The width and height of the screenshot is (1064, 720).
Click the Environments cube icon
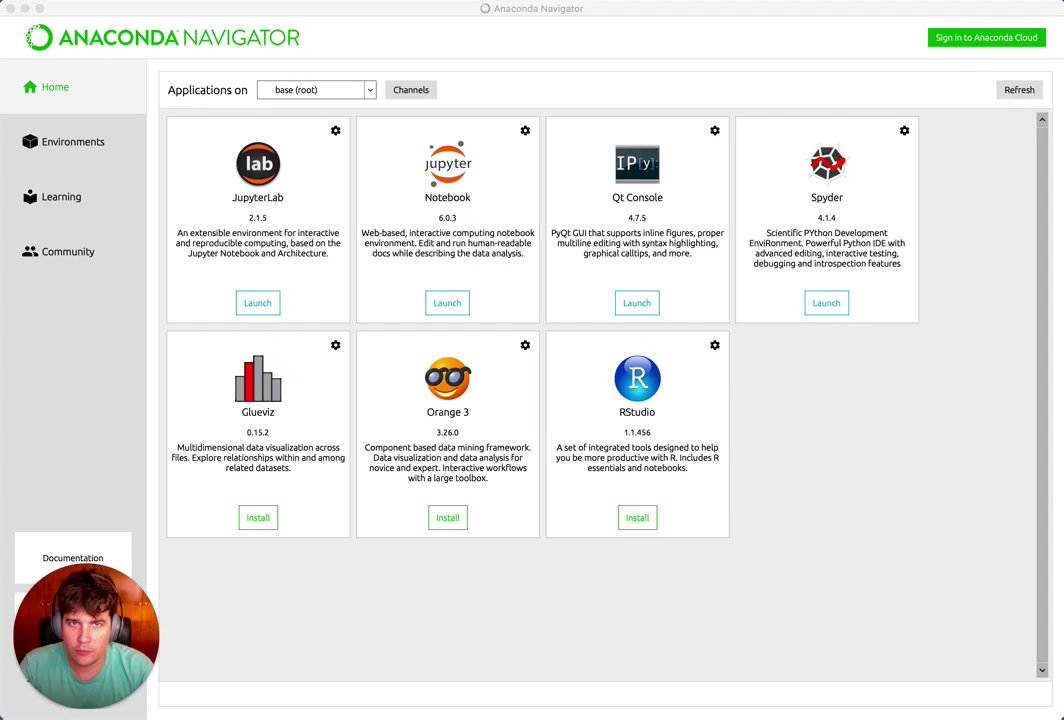coord(30,141)
